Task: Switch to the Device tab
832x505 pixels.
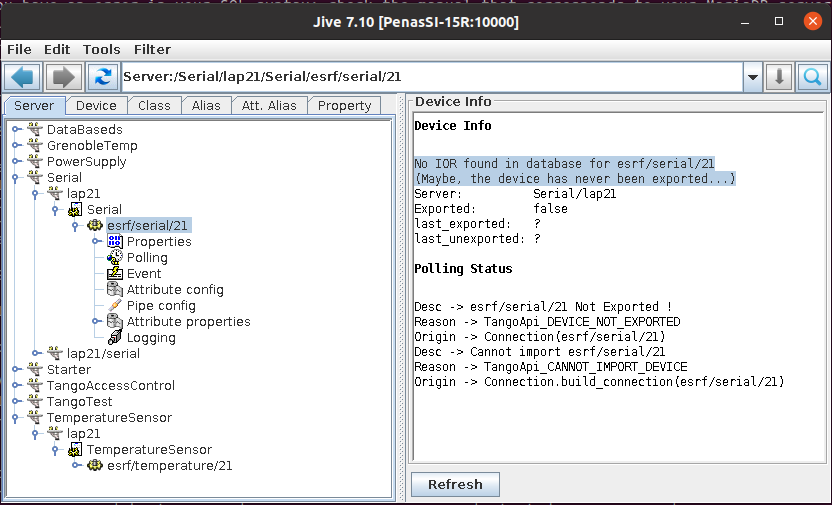Action: coord(96,106)
